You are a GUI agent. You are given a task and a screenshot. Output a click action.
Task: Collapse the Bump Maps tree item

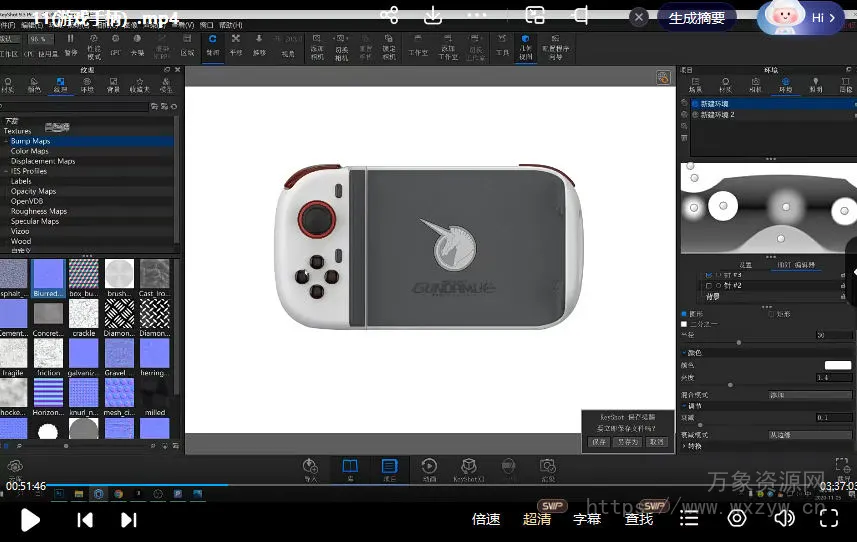click(5, 141)
